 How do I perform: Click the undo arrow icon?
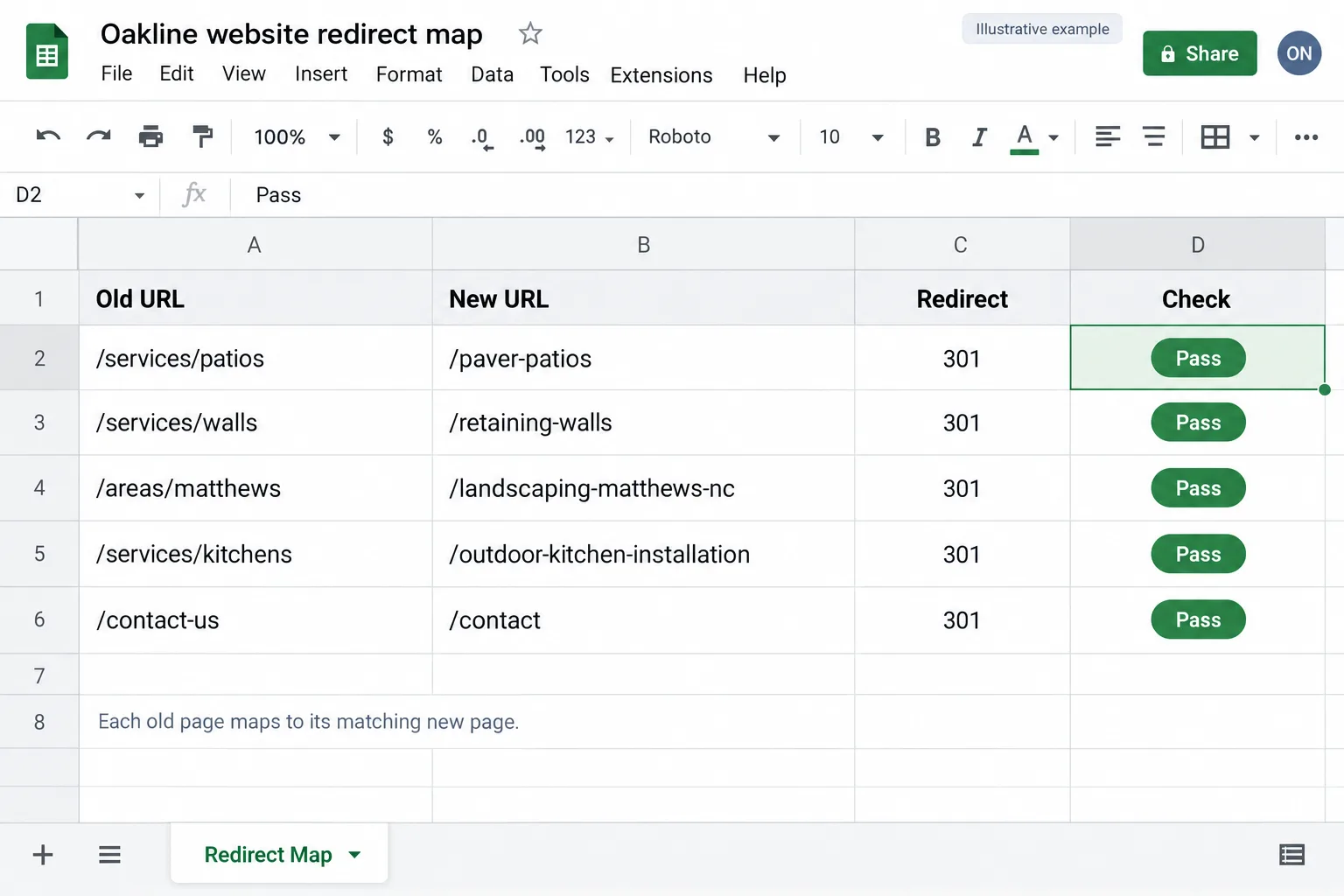point(48,136)
